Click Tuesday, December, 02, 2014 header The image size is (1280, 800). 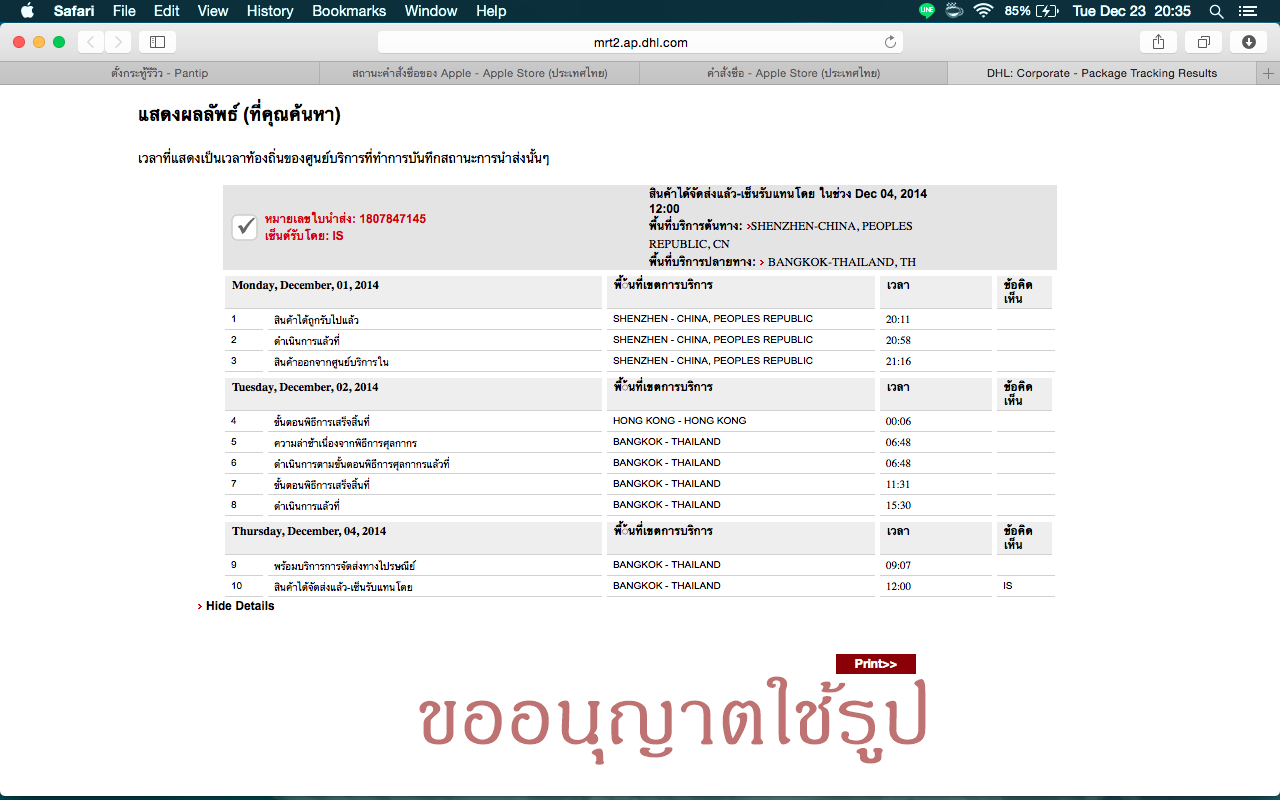click(x=305, y=387)
